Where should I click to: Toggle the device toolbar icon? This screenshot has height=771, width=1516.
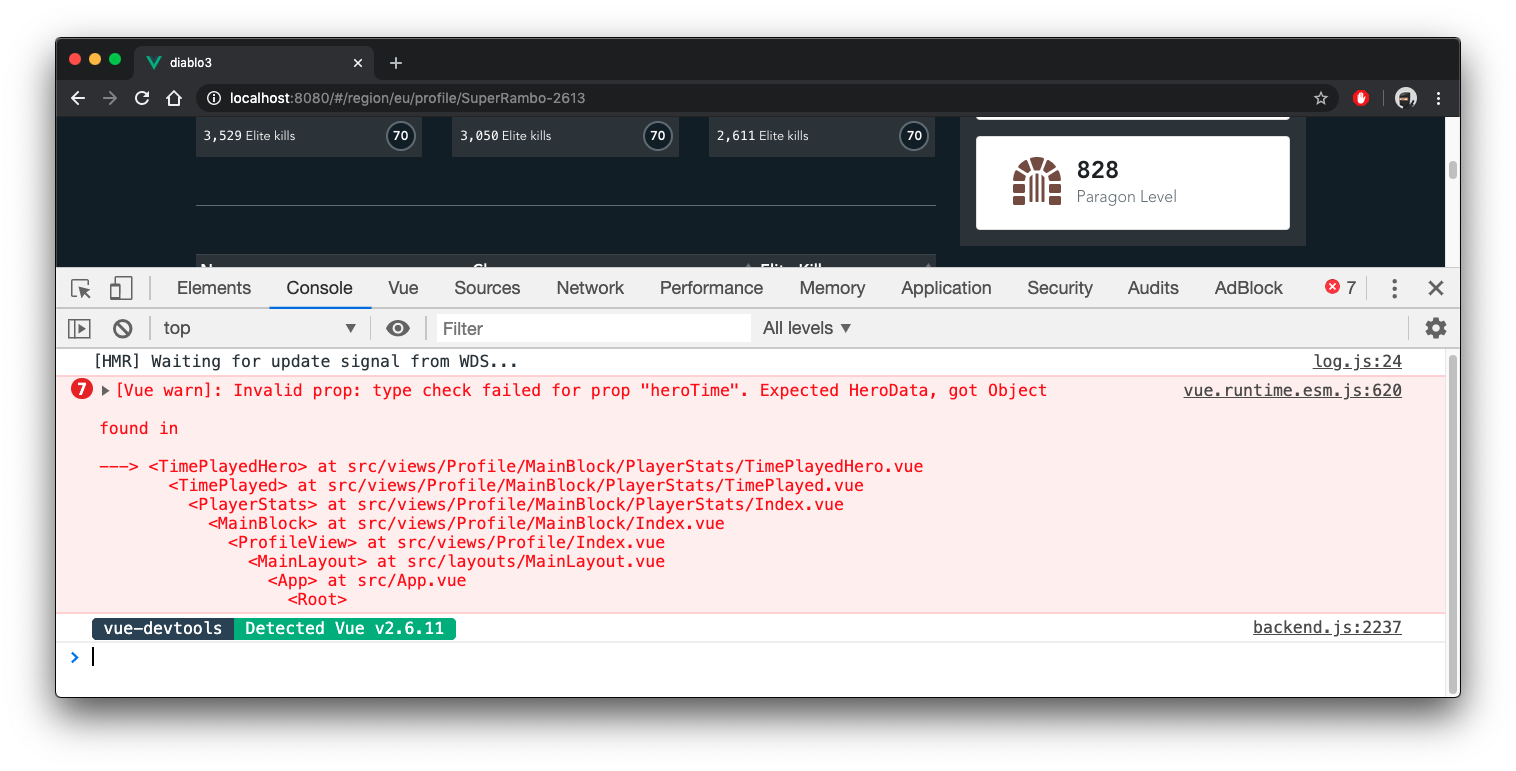tap(121, 288)
